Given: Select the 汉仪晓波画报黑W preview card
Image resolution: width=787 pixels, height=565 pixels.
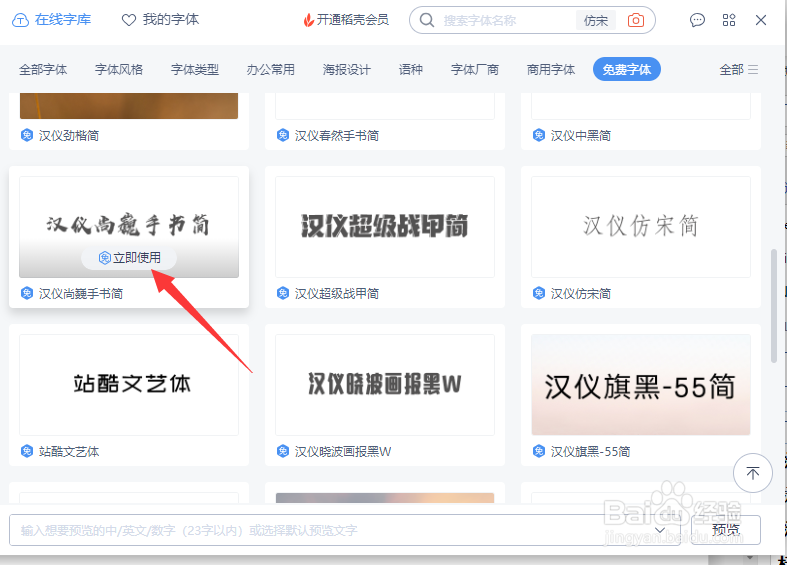Looking at the screenshot, I should (384, 384).
